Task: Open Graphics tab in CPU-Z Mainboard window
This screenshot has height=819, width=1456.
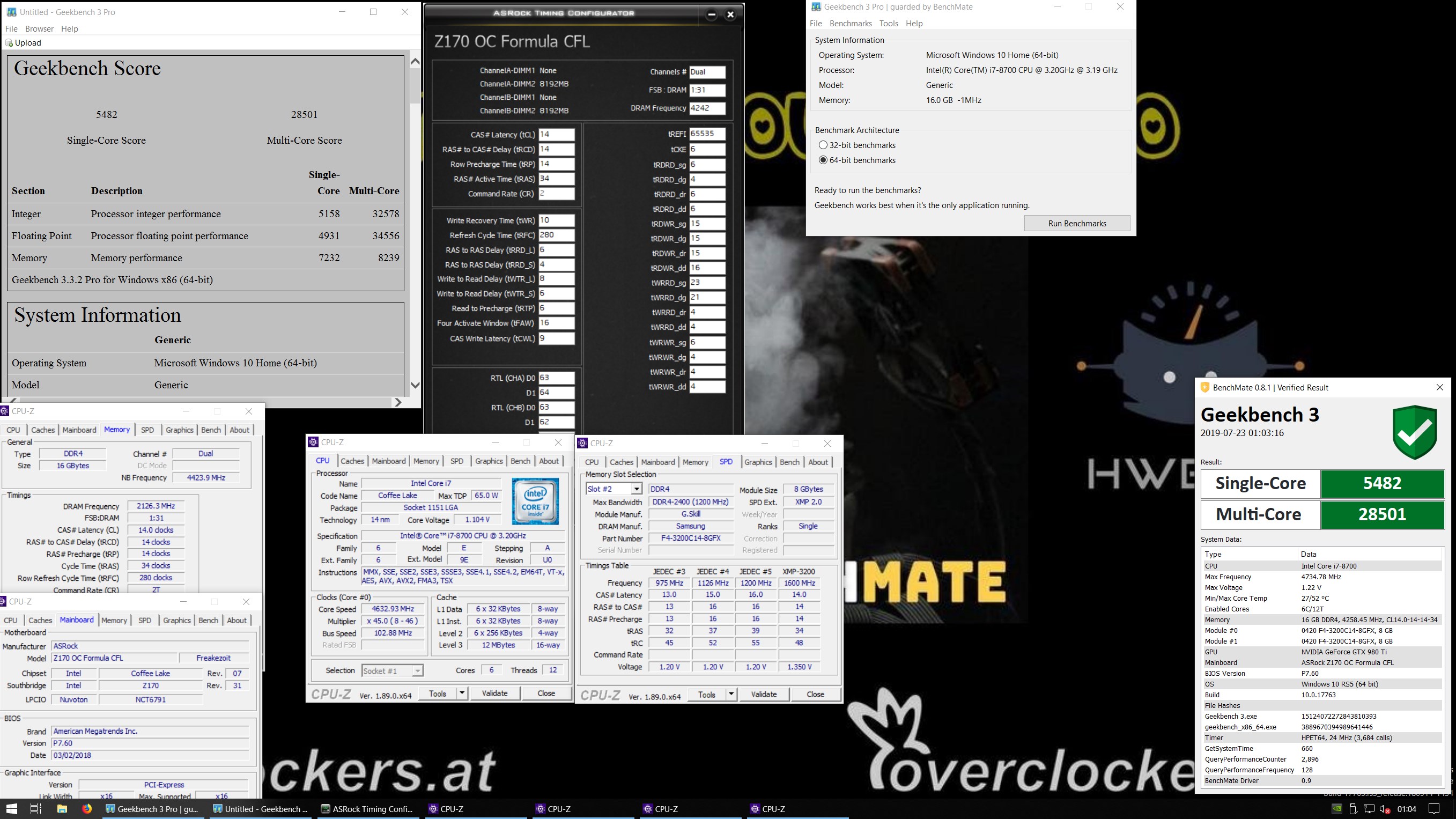Action: point(177,621)
